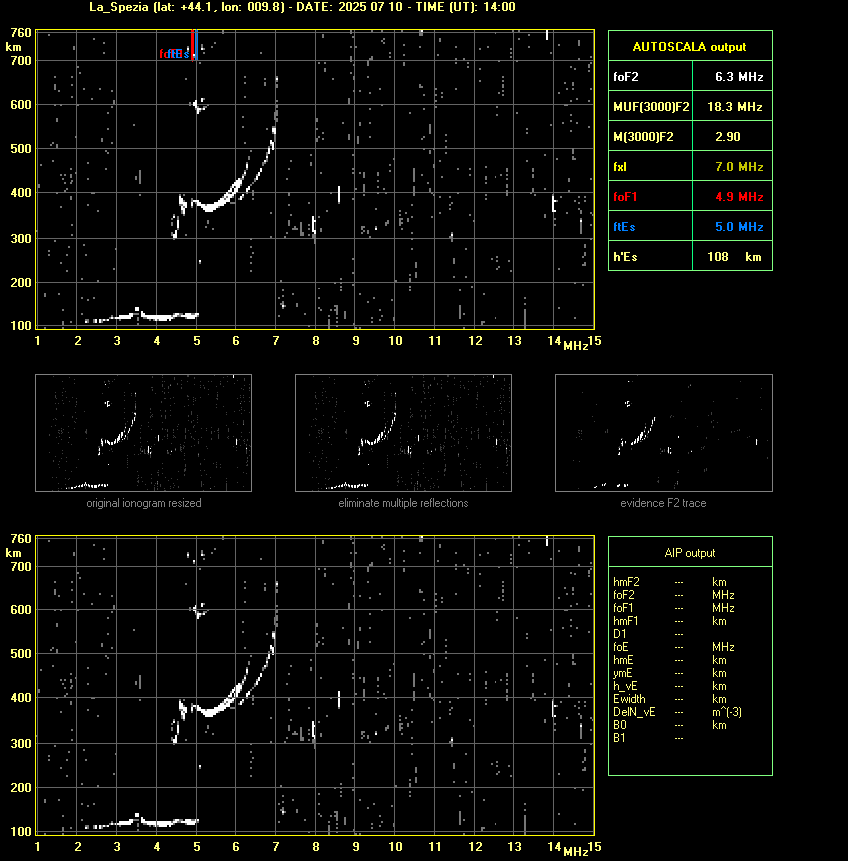Click the 'original ionogram resized' caption
This screenshot has height=861, width=848.
(x=144, y=503)
